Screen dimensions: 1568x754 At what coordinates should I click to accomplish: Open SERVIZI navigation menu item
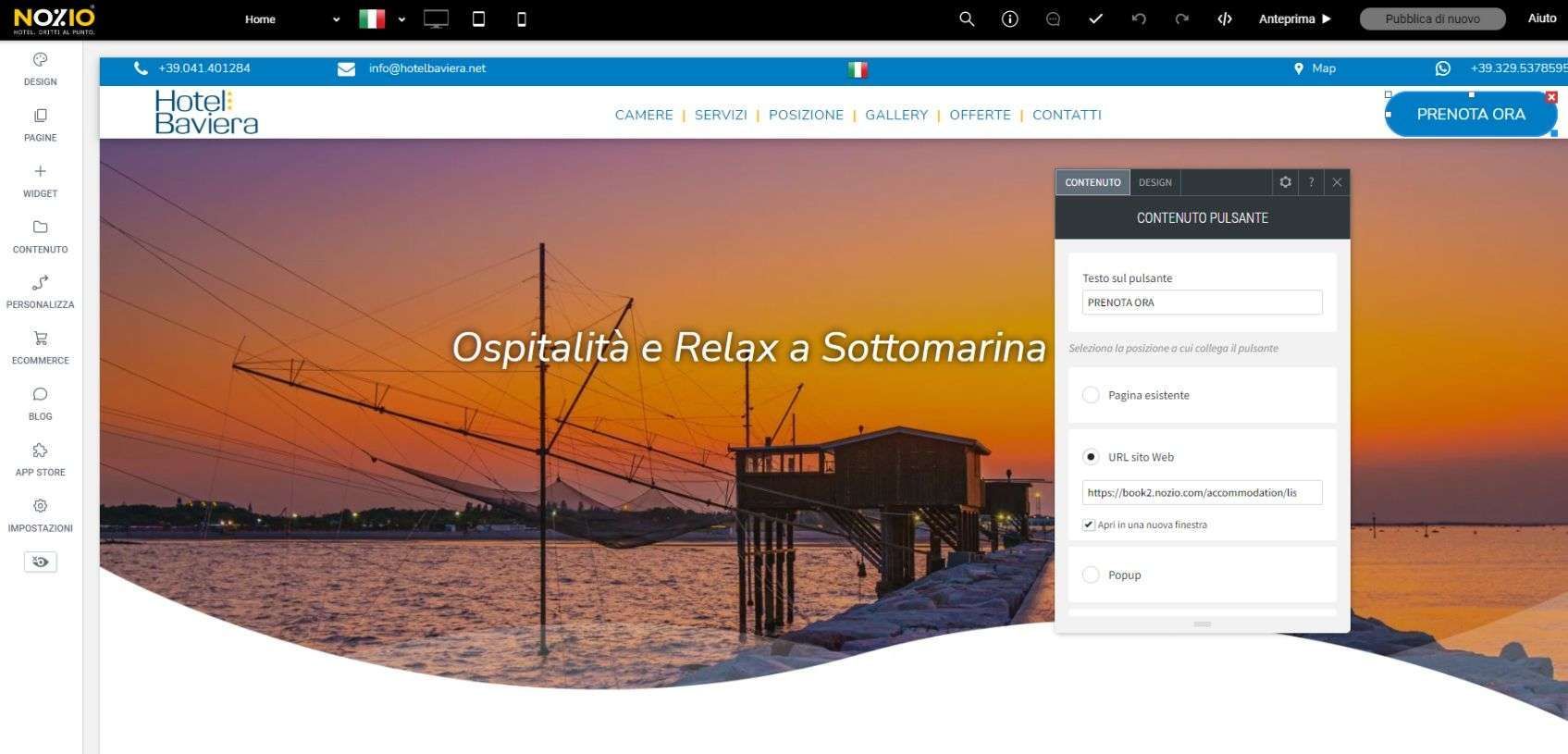[x=721, y=115]
